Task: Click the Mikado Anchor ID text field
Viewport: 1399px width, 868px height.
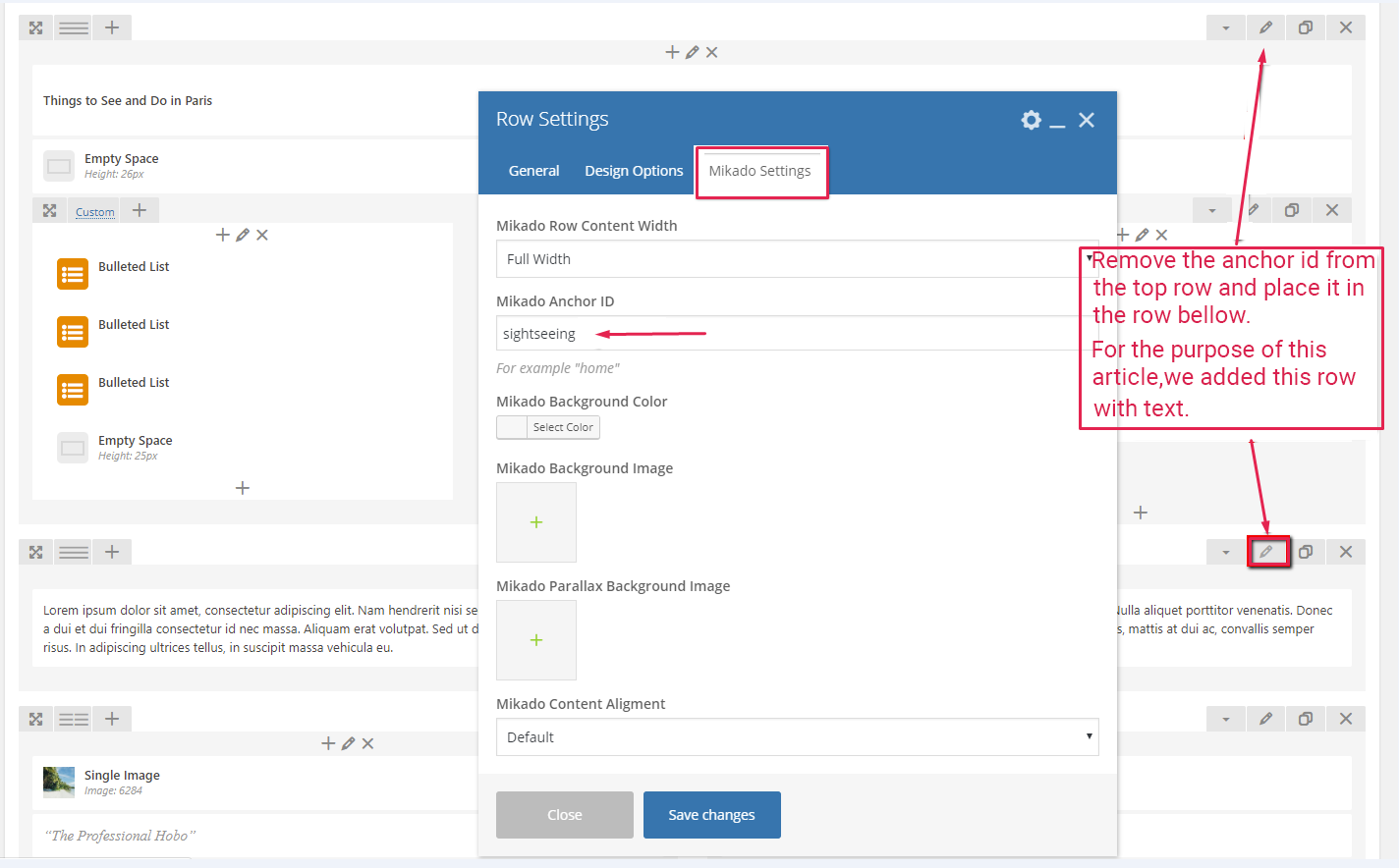Action: [786, 334]
